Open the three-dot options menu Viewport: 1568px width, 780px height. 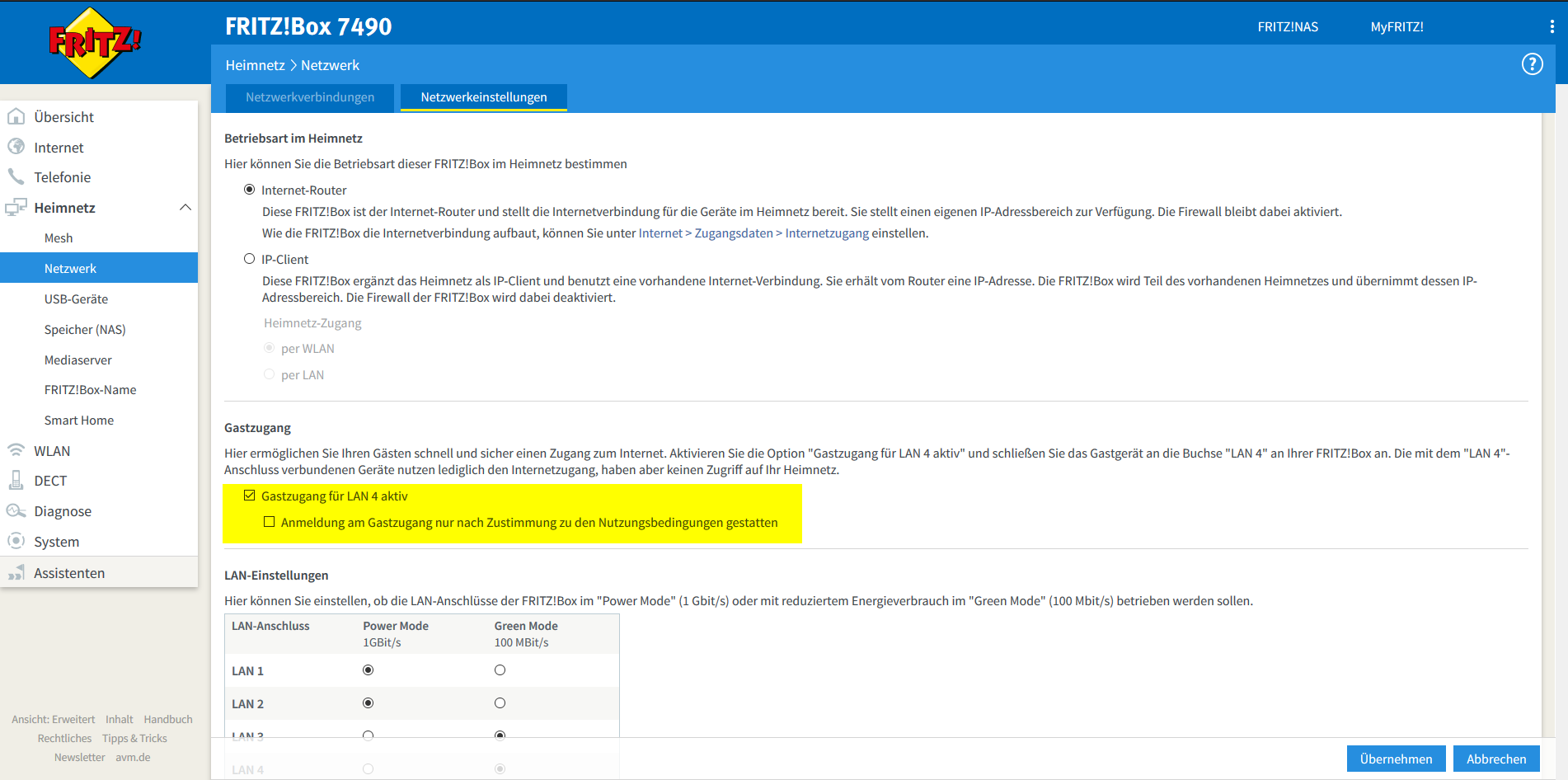click(1552, 26)
